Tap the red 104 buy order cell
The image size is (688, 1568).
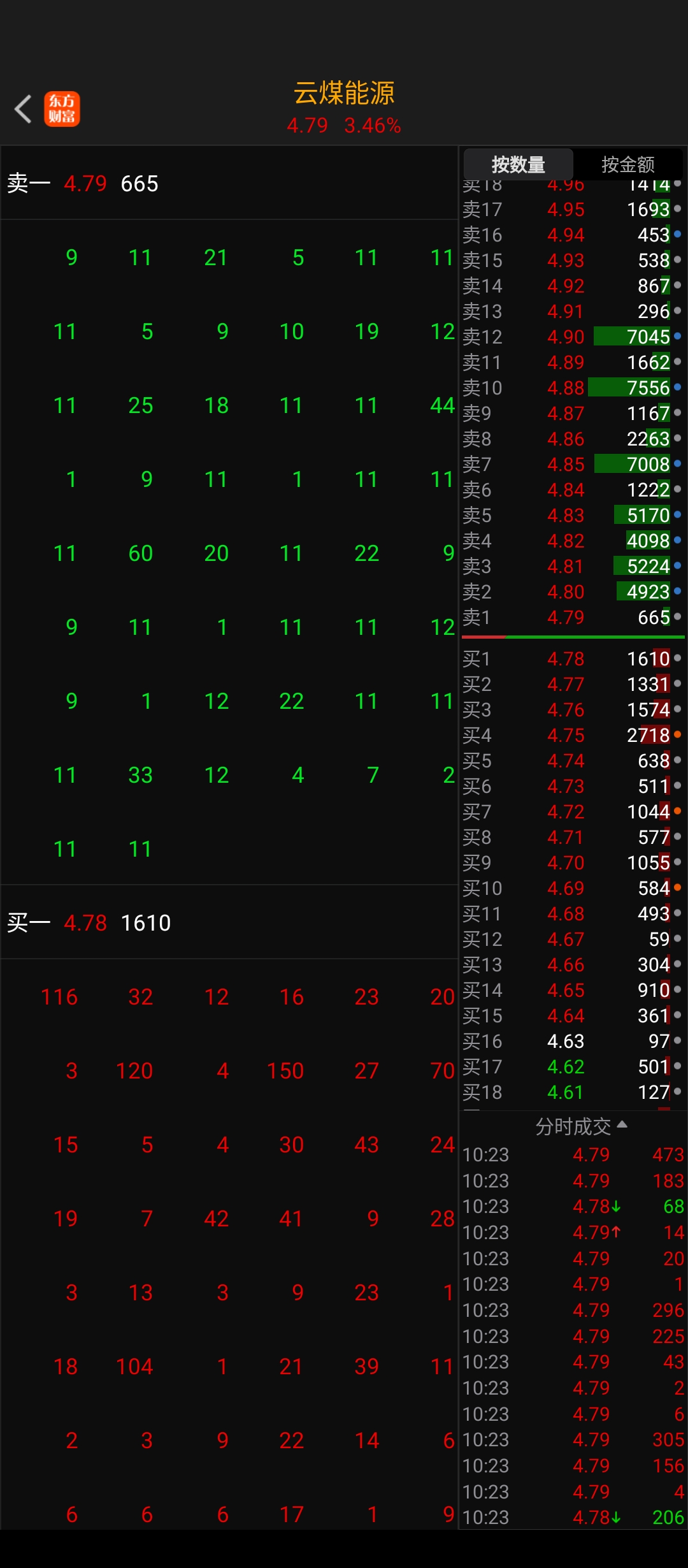[134, 1366]
